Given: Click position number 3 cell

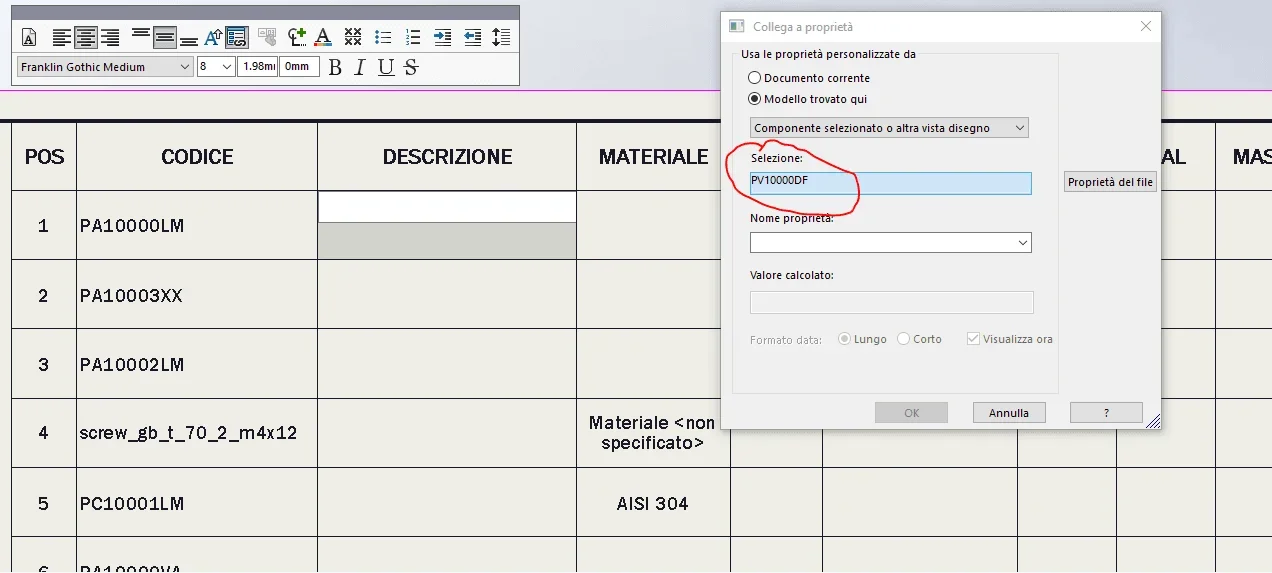Looking at the screenshot, I should (44, 364).
